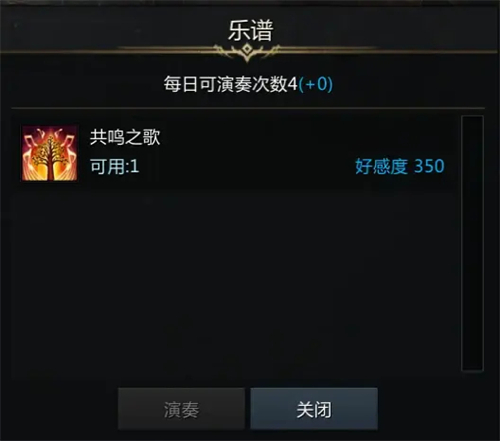Select the 共鸣之歌 song name
Screen dimensions: 500x441
coord(125,137)
